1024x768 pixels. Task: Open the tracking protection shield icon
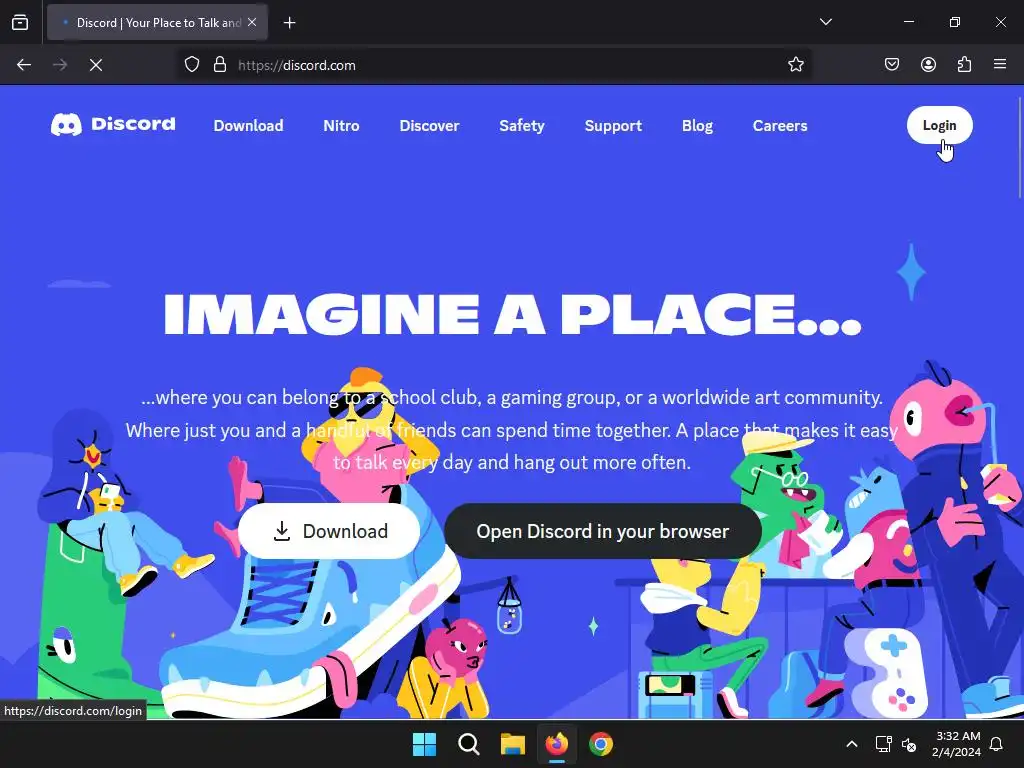(192, 65)
